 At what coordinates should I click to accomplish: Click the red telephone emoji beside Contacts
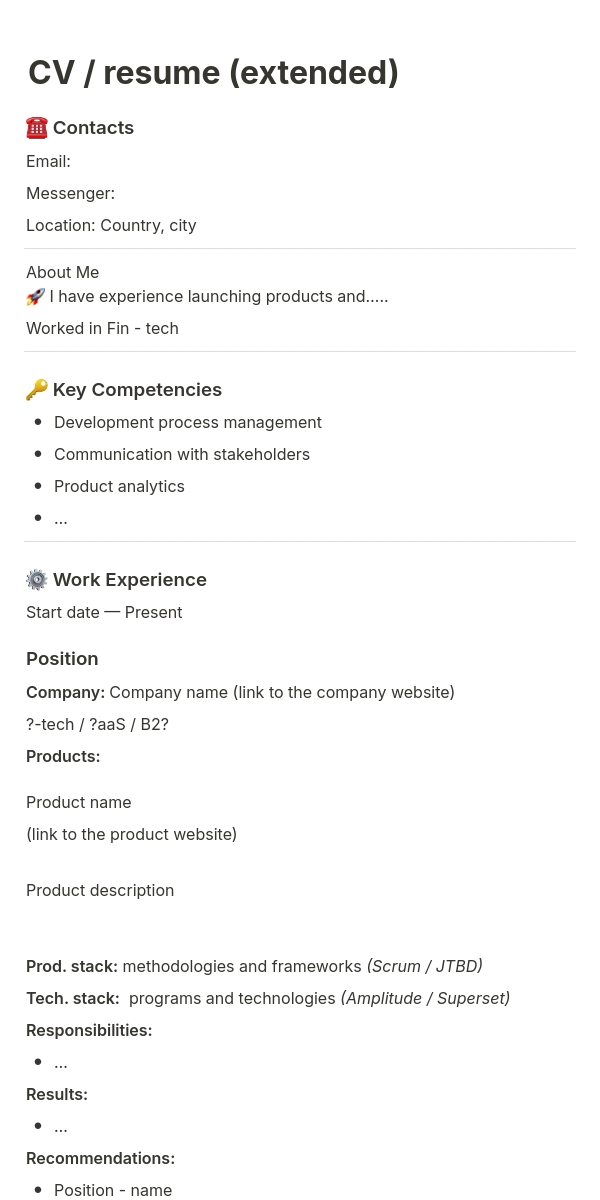pyautogui.click(x=37, y=128)
